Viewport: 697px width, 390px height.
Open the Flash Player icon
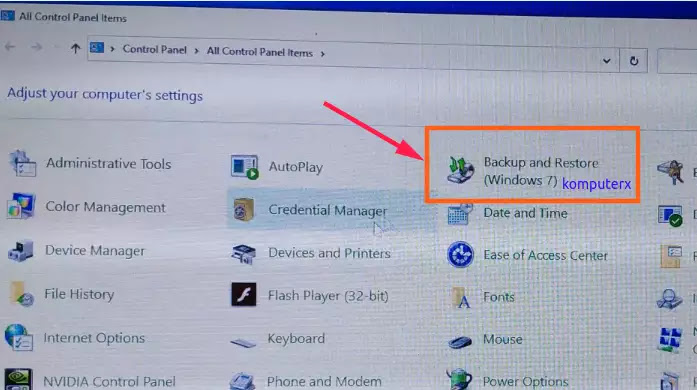[x=244, y=294]
